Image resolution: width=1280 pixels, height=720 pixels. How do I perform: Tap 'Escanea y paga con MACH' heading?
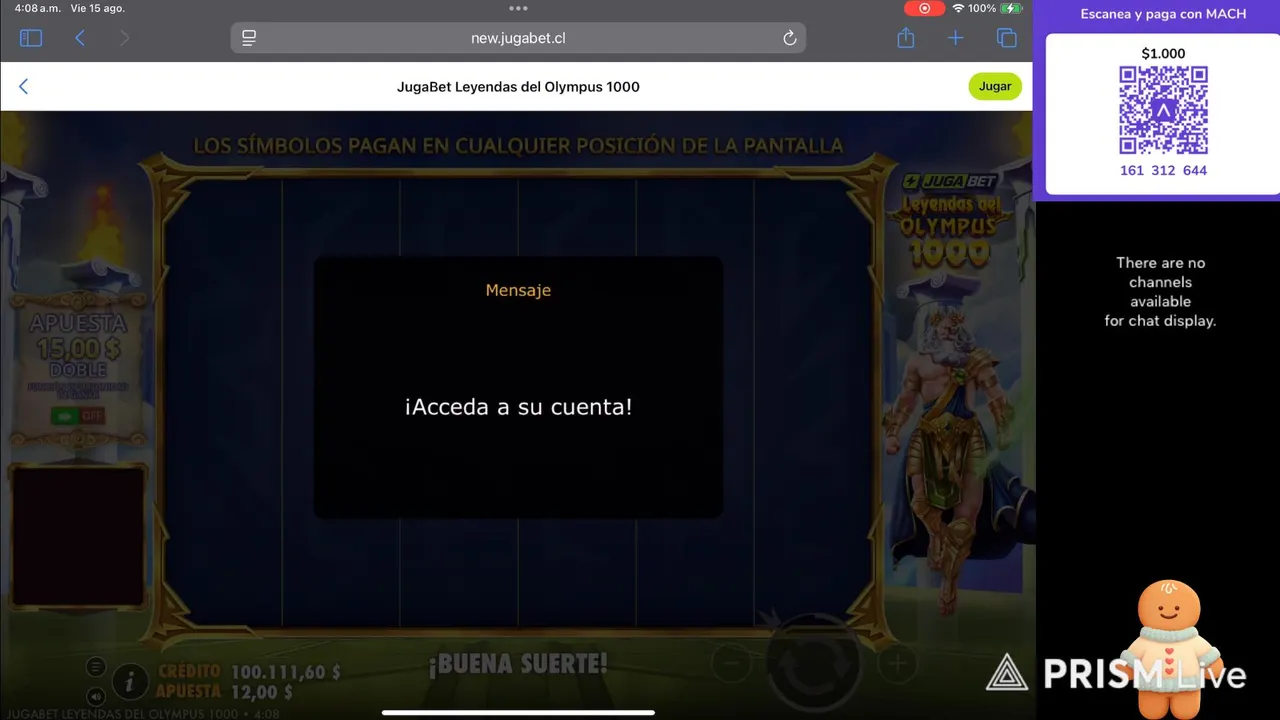click(x=1163, y=14)
